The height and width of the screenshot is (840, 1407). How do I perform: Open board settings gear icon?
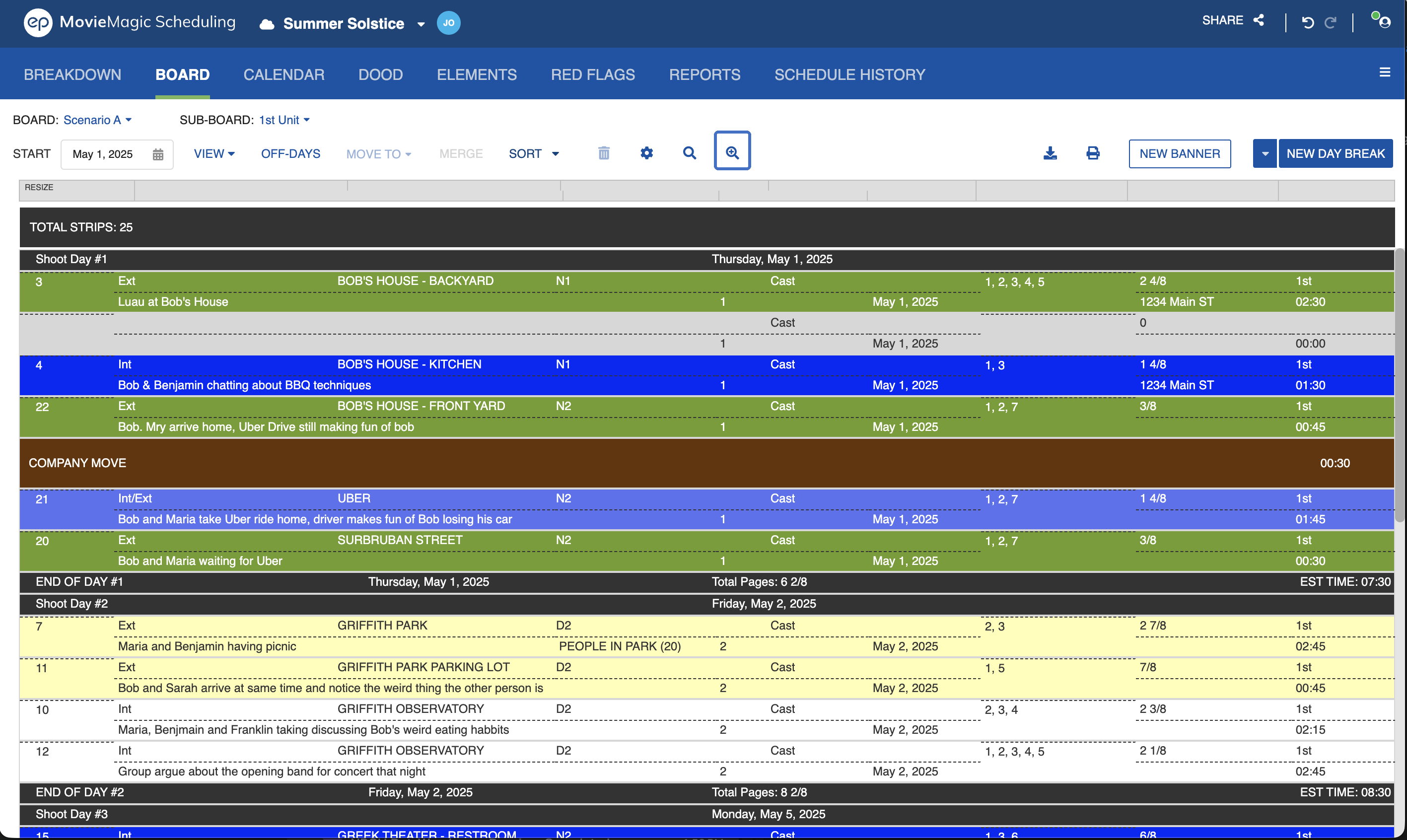point(646,153)
